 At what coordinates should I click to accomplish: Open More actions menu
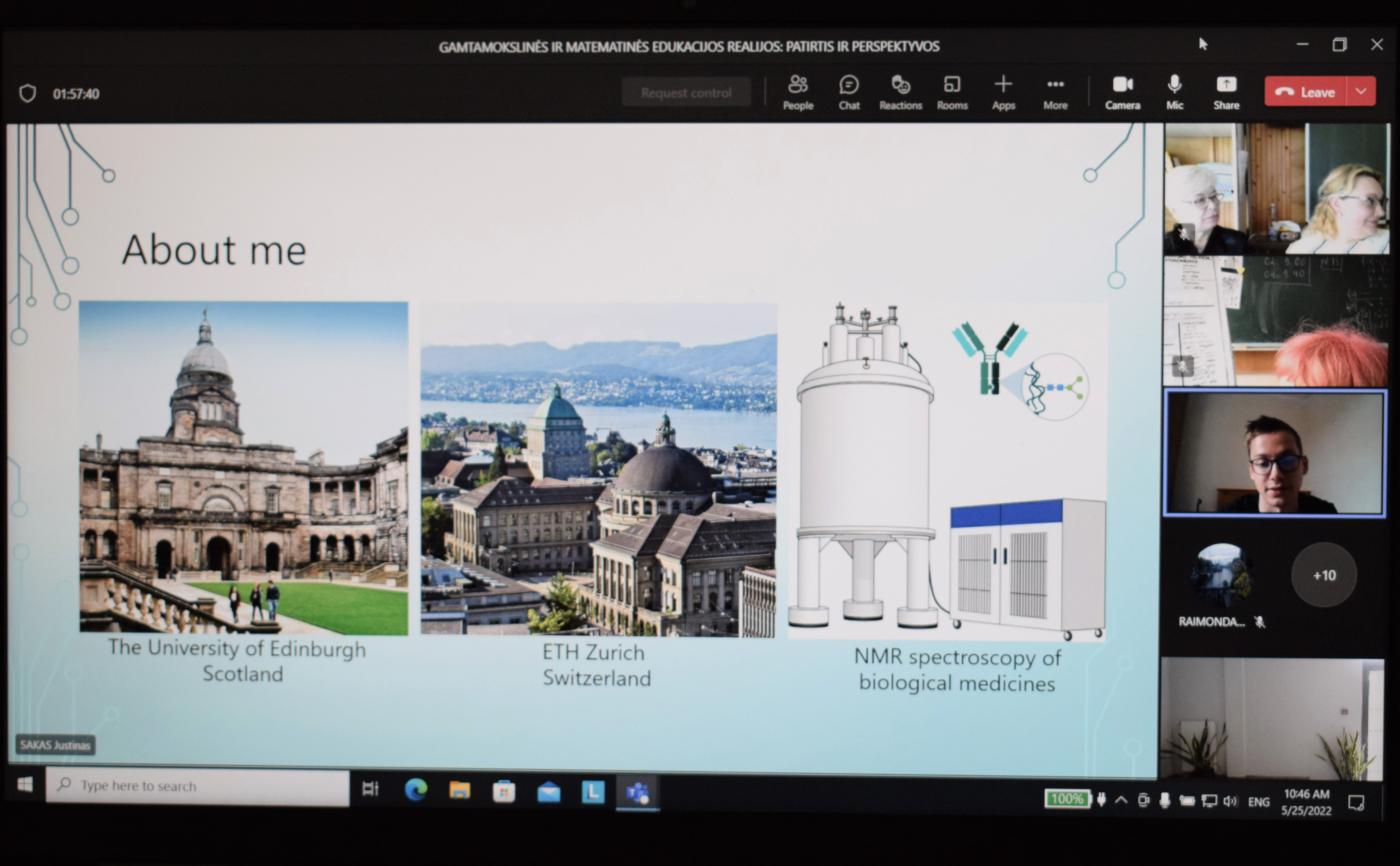pos(1055,92)
